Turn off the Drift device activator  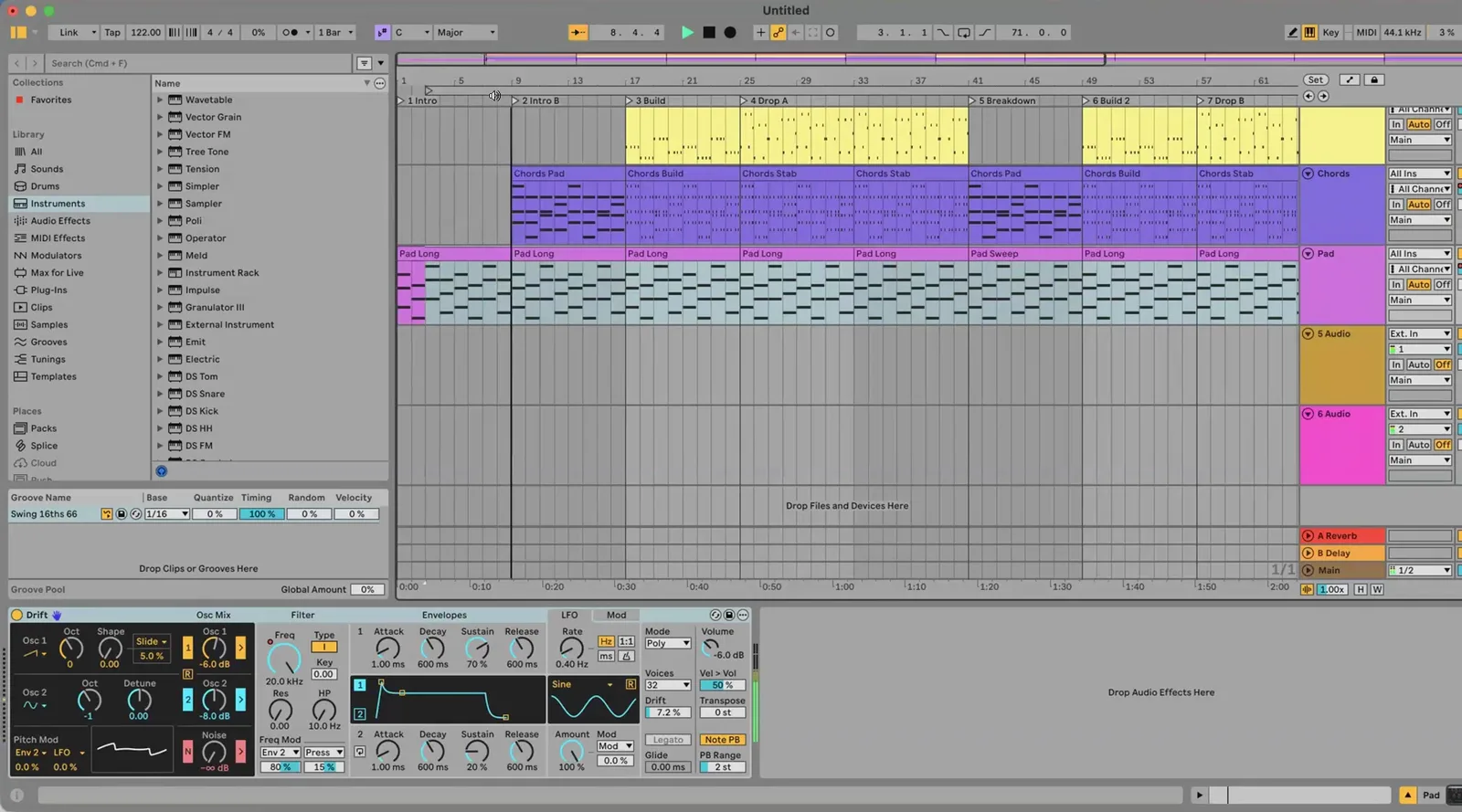pos(16,615)
